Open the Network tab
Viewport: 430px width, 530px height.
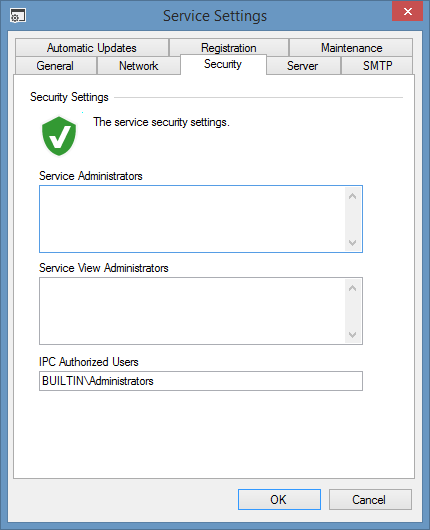[139, 66]
